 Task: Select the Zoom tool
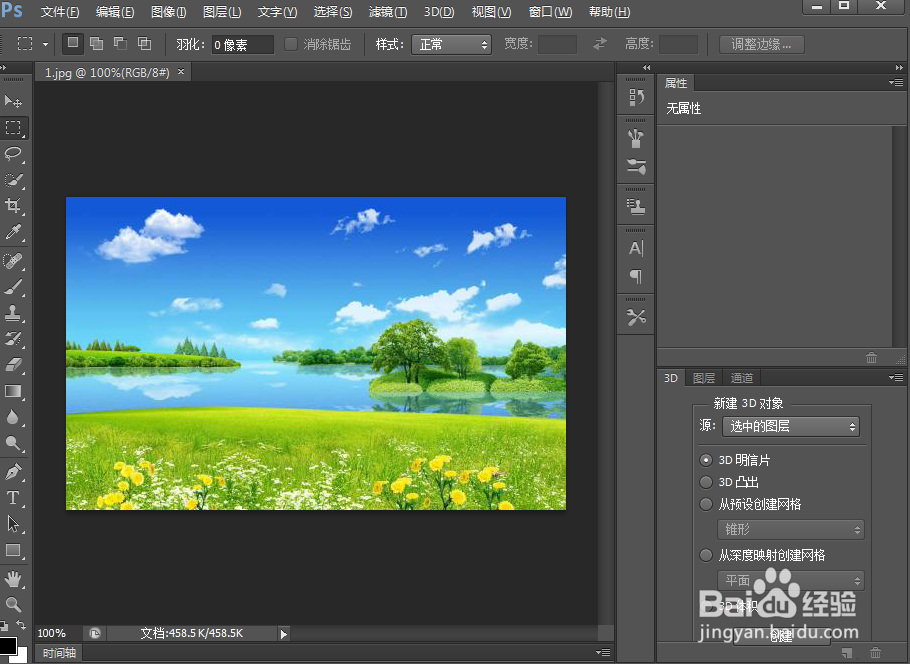[x=13, y=604]
